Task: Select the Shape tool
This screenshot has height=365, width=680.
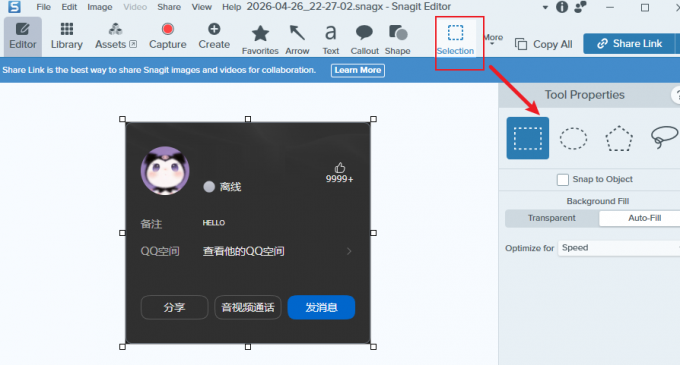Action: (397, 40)
